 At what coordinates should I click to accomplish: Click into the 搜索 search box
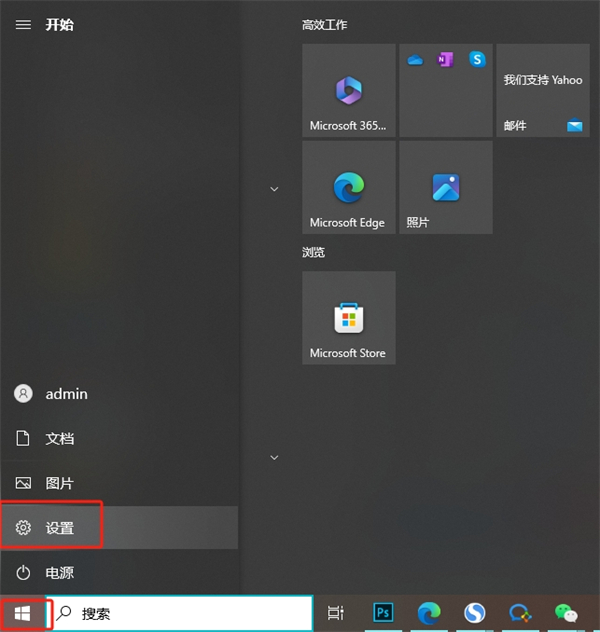coord(179,613)
